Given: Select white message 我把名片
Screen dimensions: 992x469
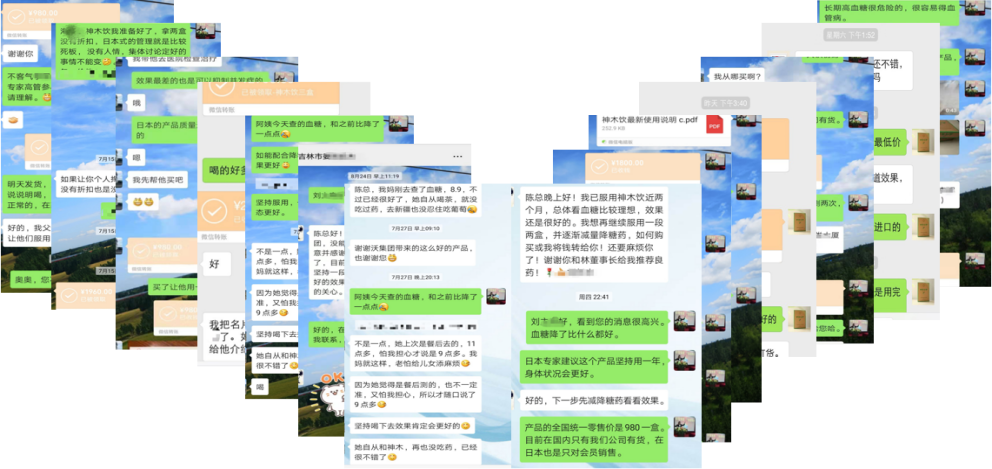Looking at the screenshot, I should 225,339.
